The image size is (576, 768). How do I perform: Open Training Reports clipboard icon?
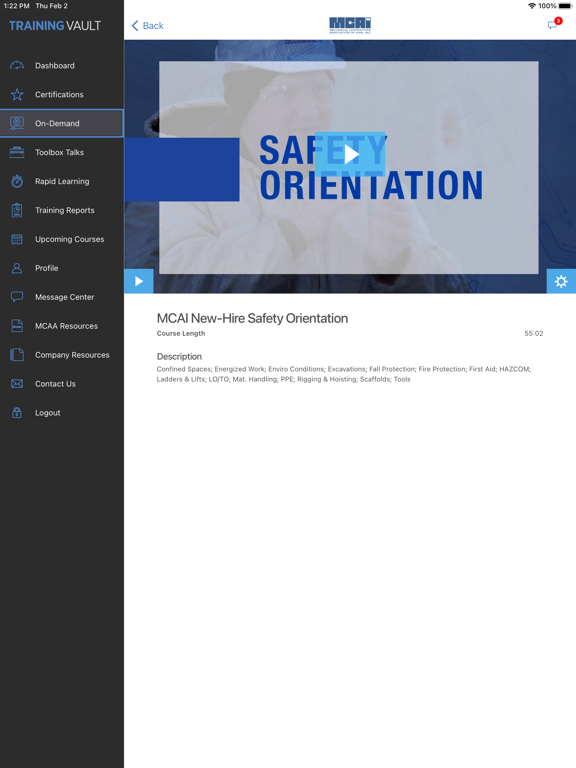click(17, 210)
